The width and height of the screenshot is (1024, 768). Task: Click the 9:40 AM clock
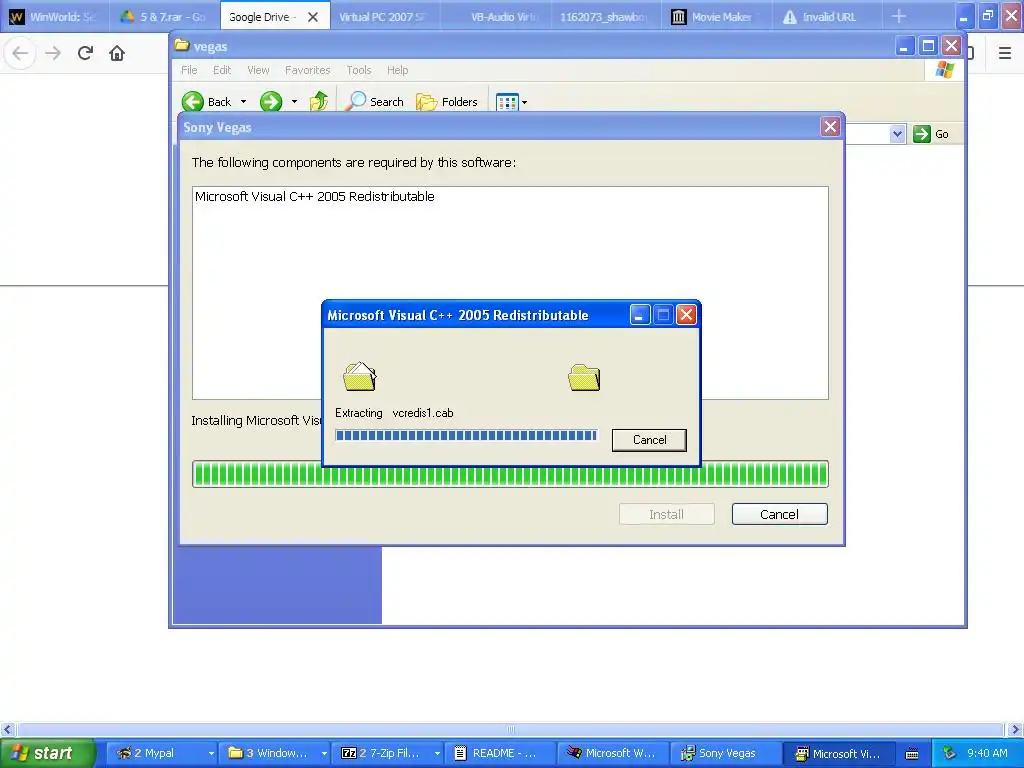[x=987, y=753]
